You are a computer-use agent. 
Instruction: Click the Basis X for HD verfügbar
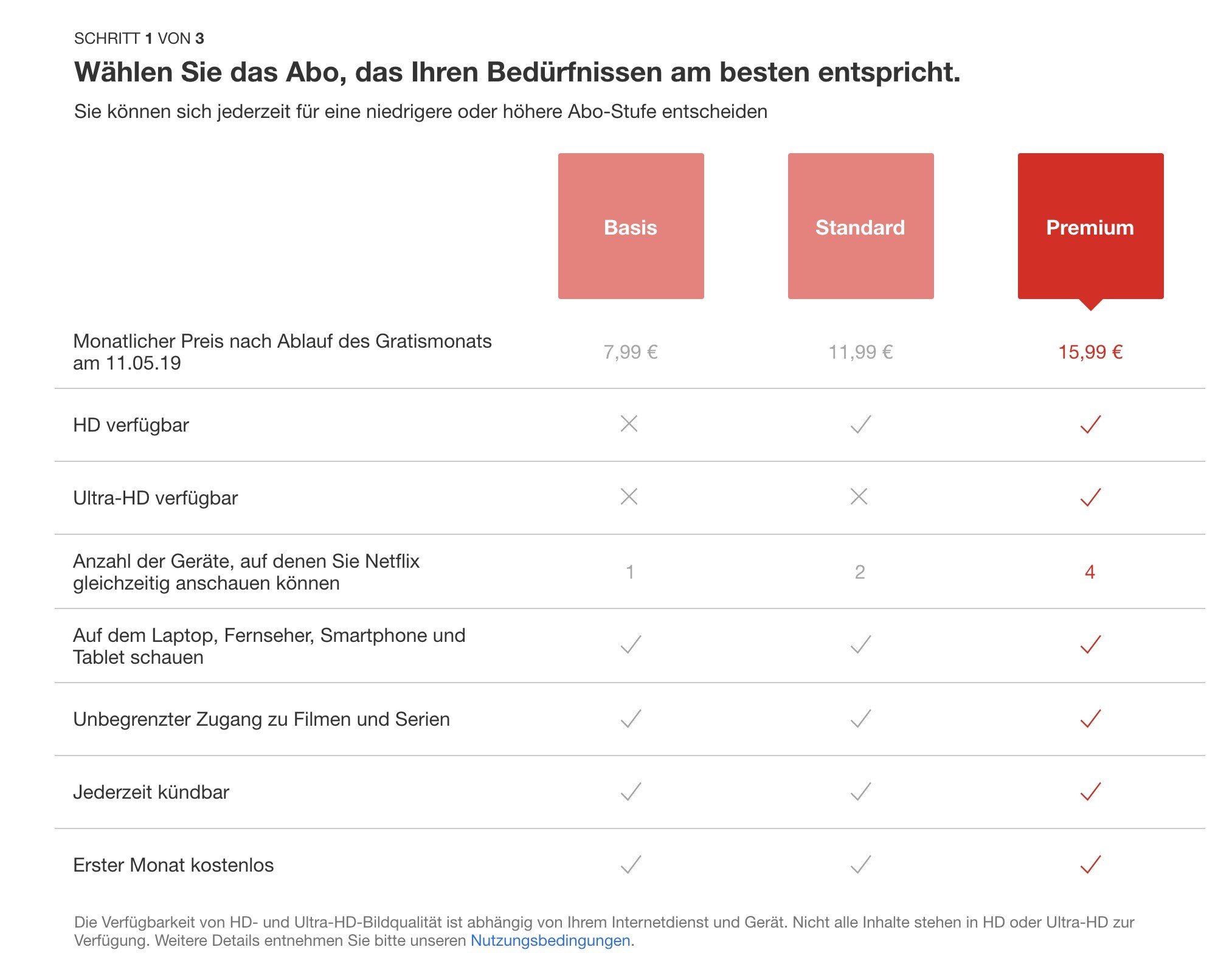pyautogui.click(x=629, y=424)
